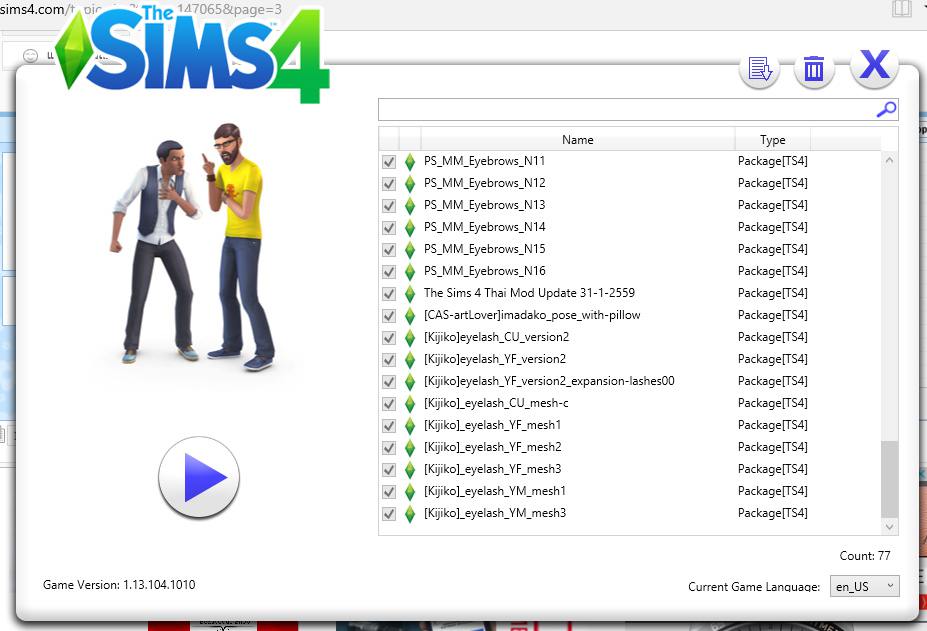Click plumbob icon beside [Kijiko]eyelash_YF_version2
Screen dimensions: 927x631
coord(410,360)
